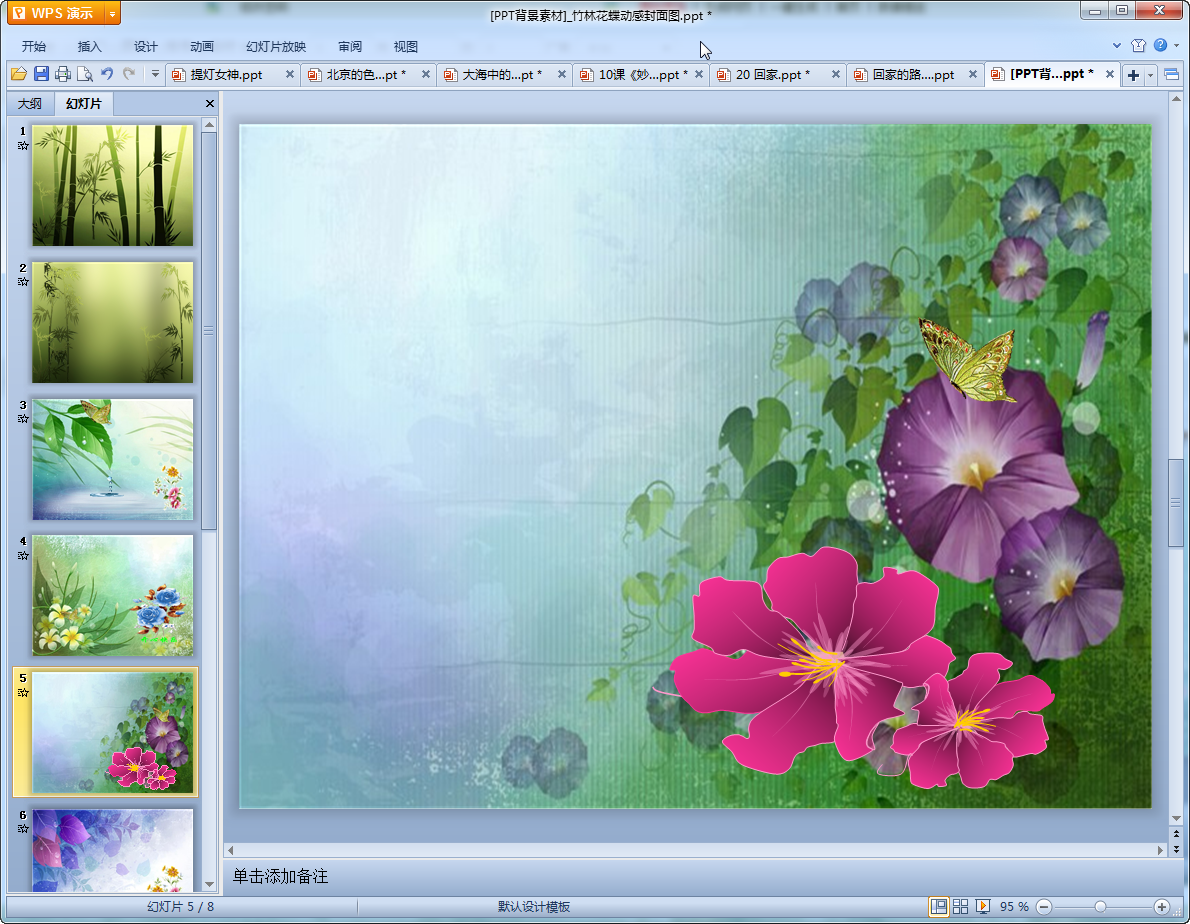This screenshot has width=1190, height=924.
Task: Open the 插入 menu tab
Action: coord(90,47)
